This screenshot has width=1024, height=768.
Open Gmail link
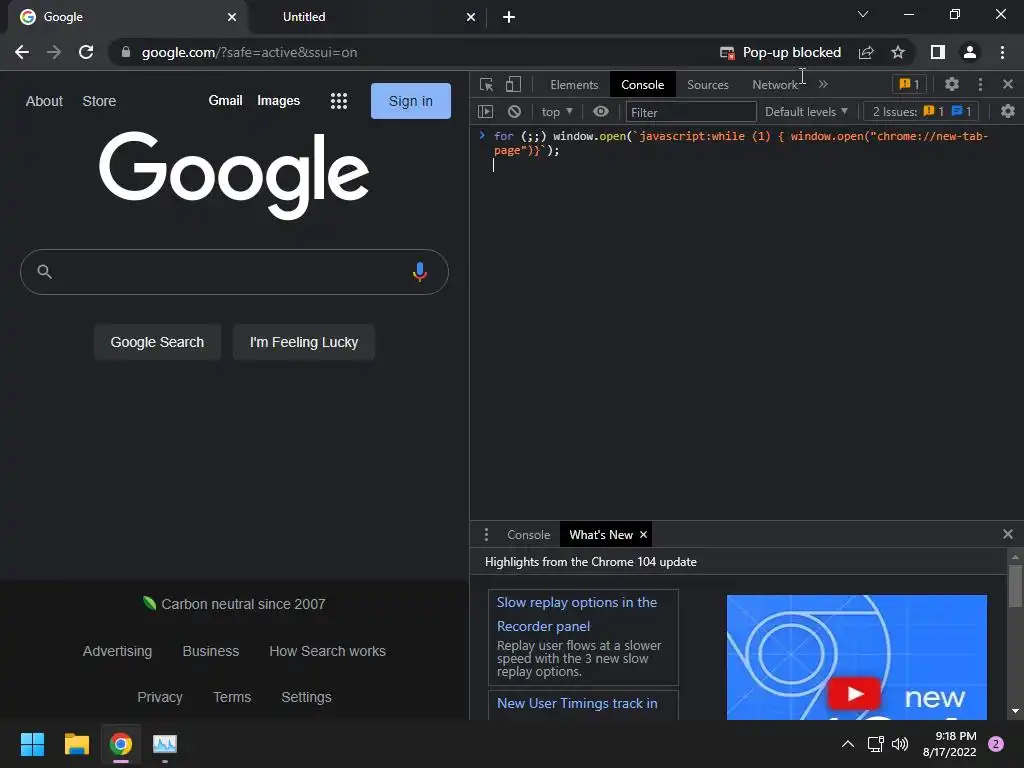[225, 101]
